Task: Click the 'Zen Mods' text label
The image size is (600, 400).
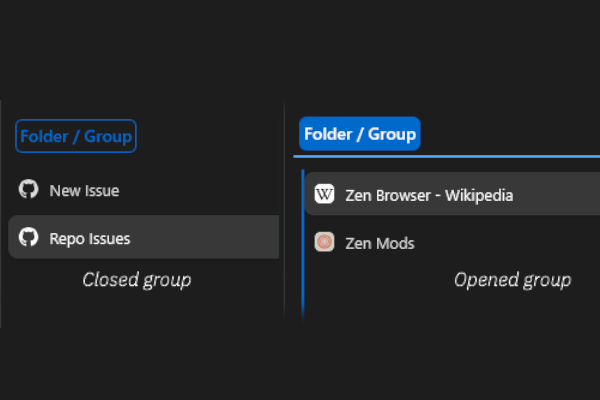Action: coord(380,243)
